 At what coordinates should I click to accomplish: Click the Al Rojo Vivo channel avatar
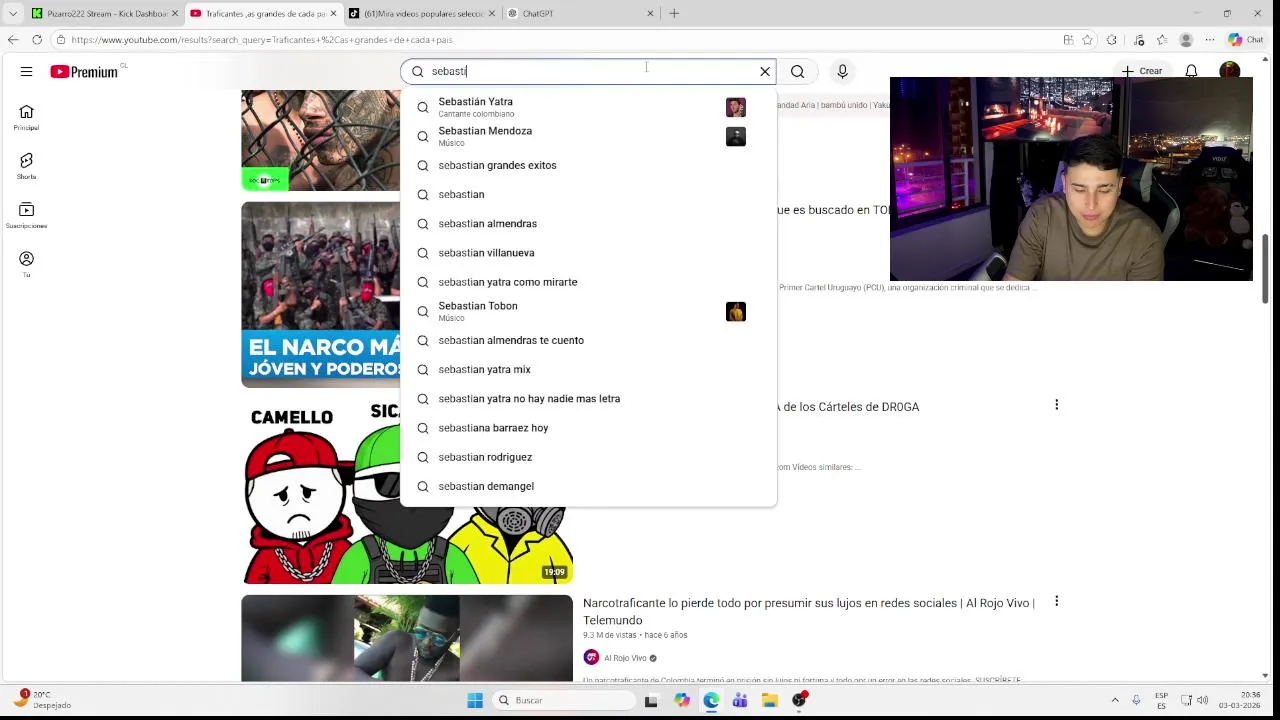(x=591, y=657)
